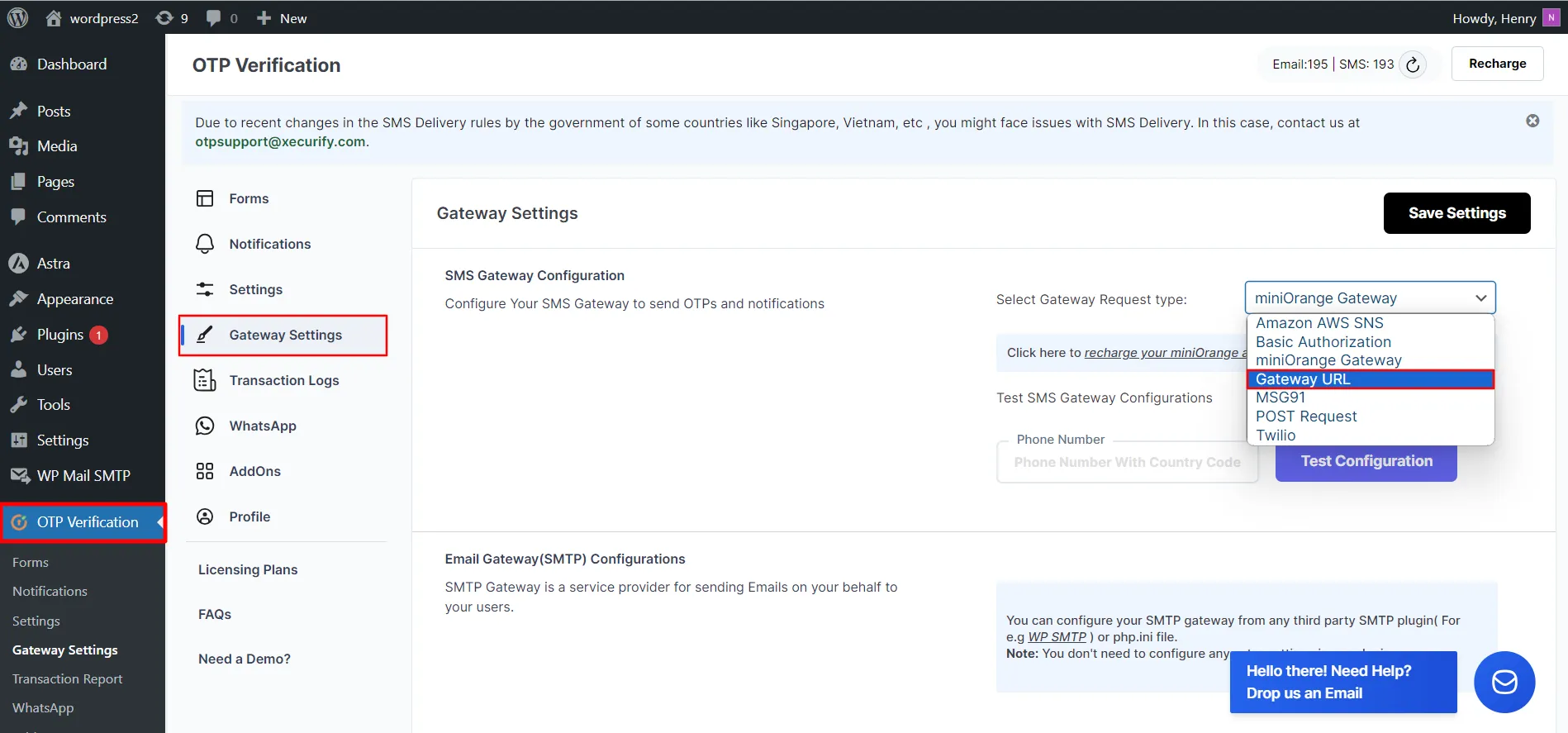Click the Users person icon
1568x733 pixels.
18,369
